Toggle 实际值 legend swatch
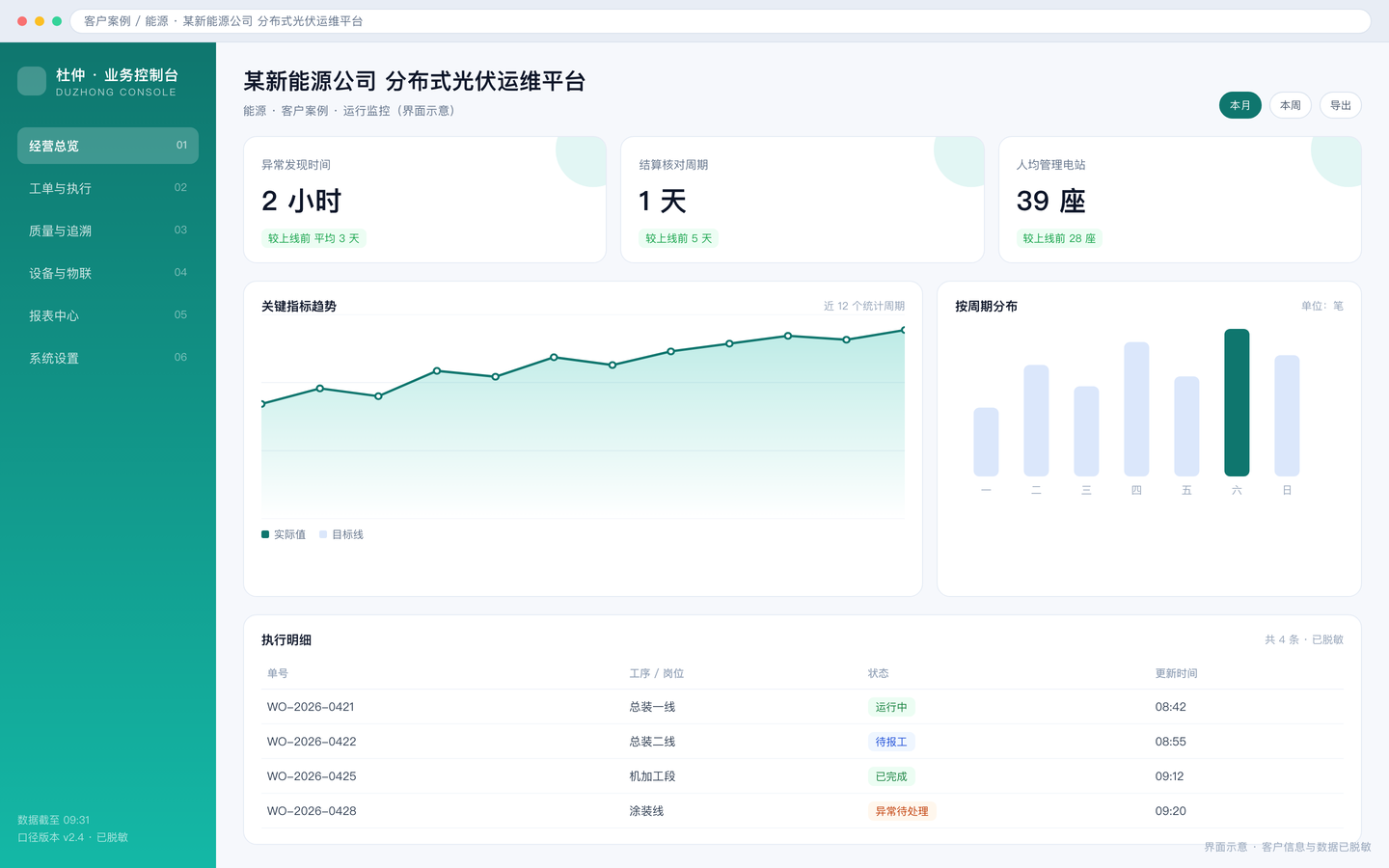1389x868 pixels. tap(265, 534)
